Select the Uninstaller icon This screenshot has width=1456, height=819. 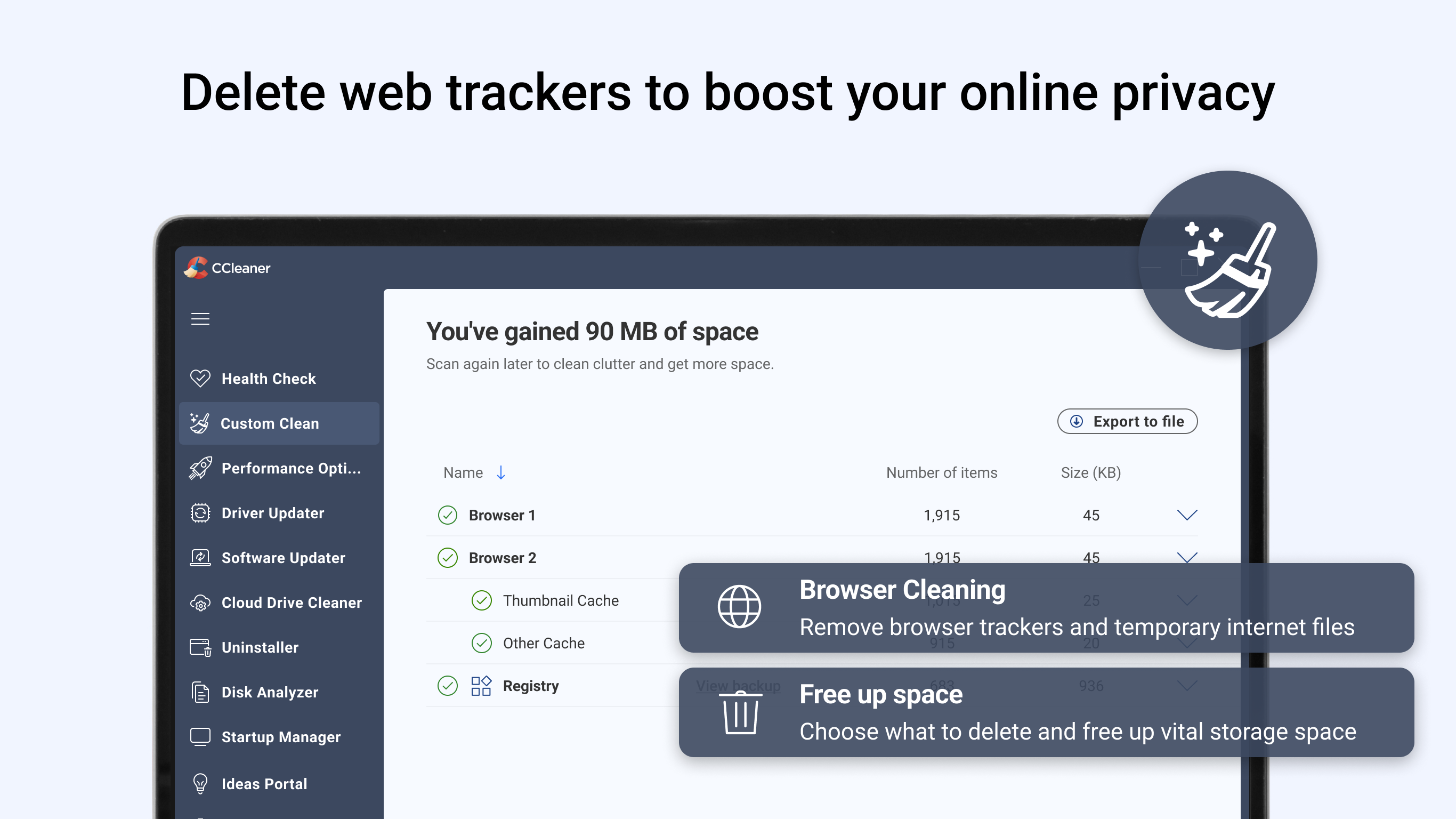coord(200,647)
